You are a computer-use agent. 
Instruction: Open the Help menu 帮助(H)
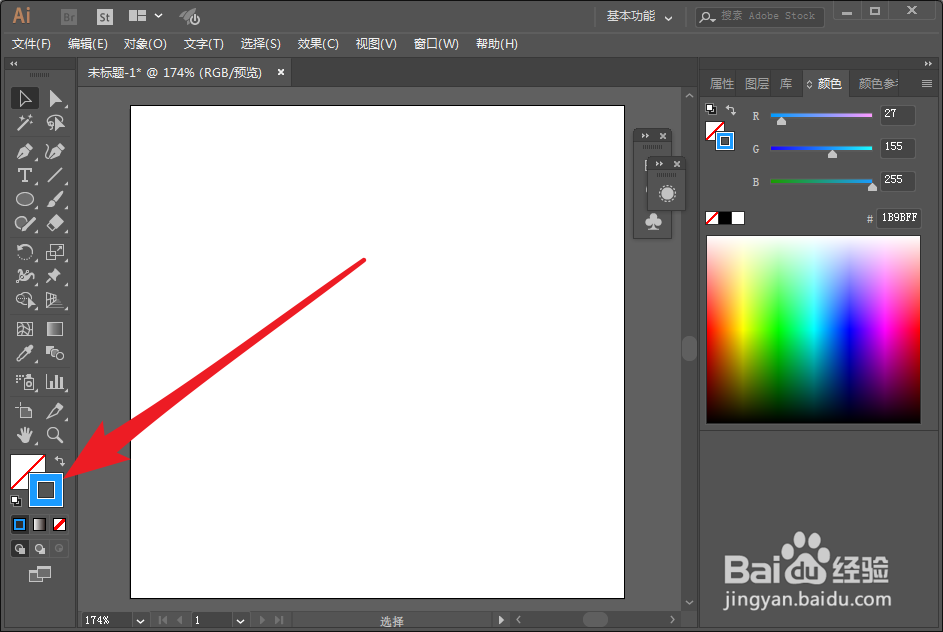tap(497, 44)
